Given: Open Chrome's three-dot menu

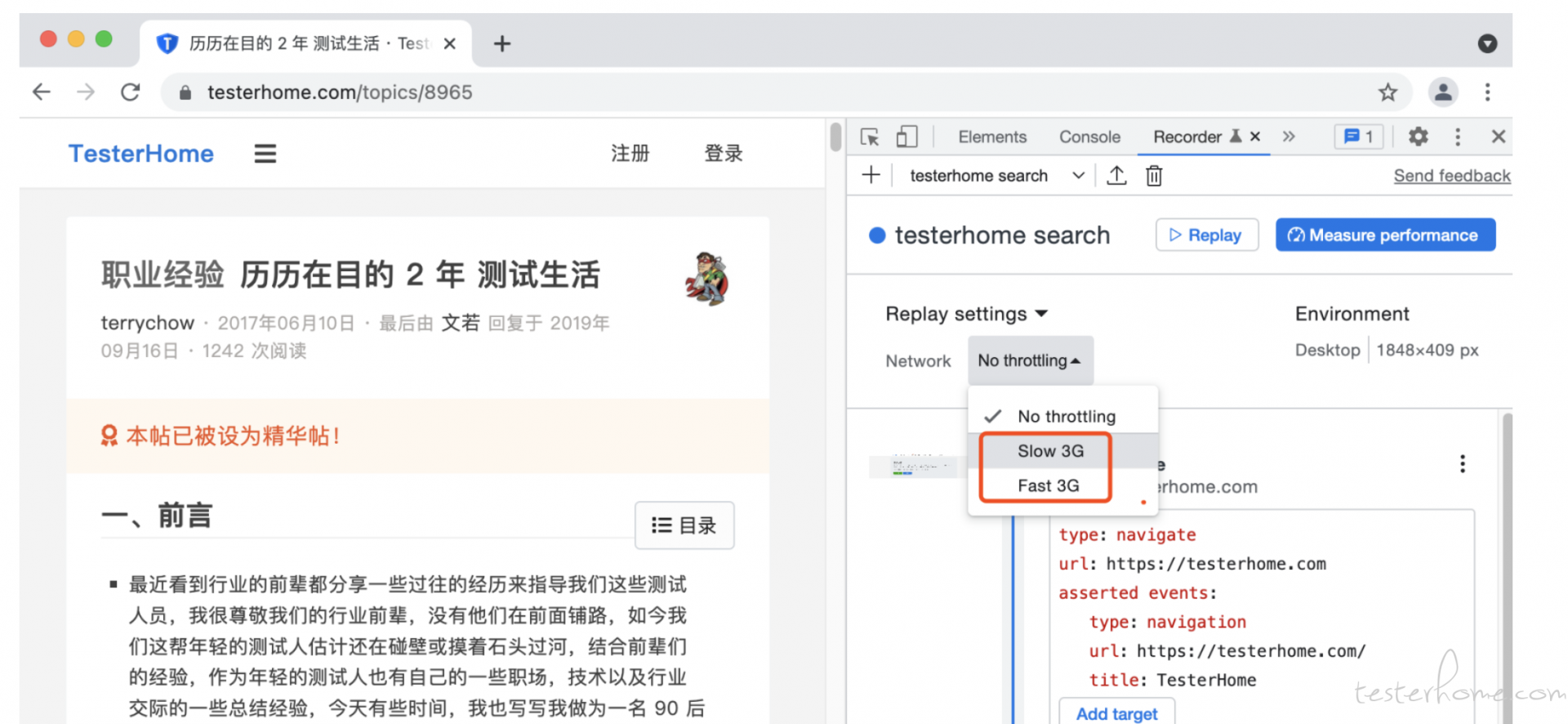Looking at the screenshot, I should 1487,92.
